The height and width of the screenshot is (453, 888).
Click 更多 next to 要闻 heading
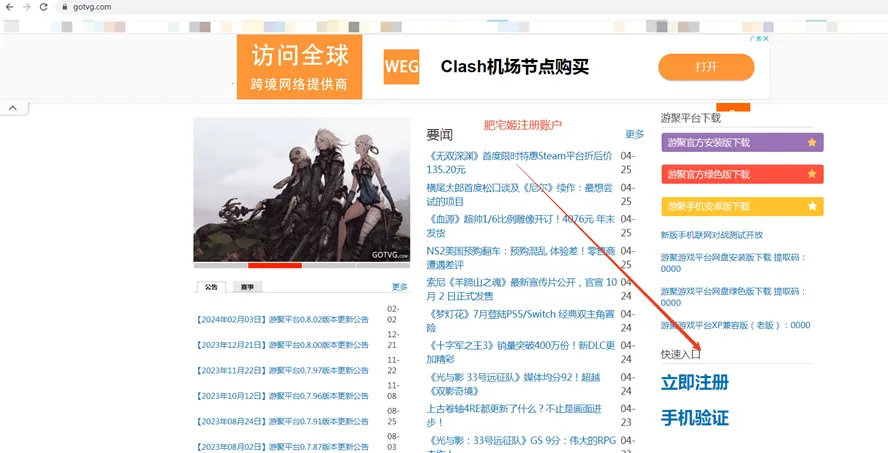[634, 134]
